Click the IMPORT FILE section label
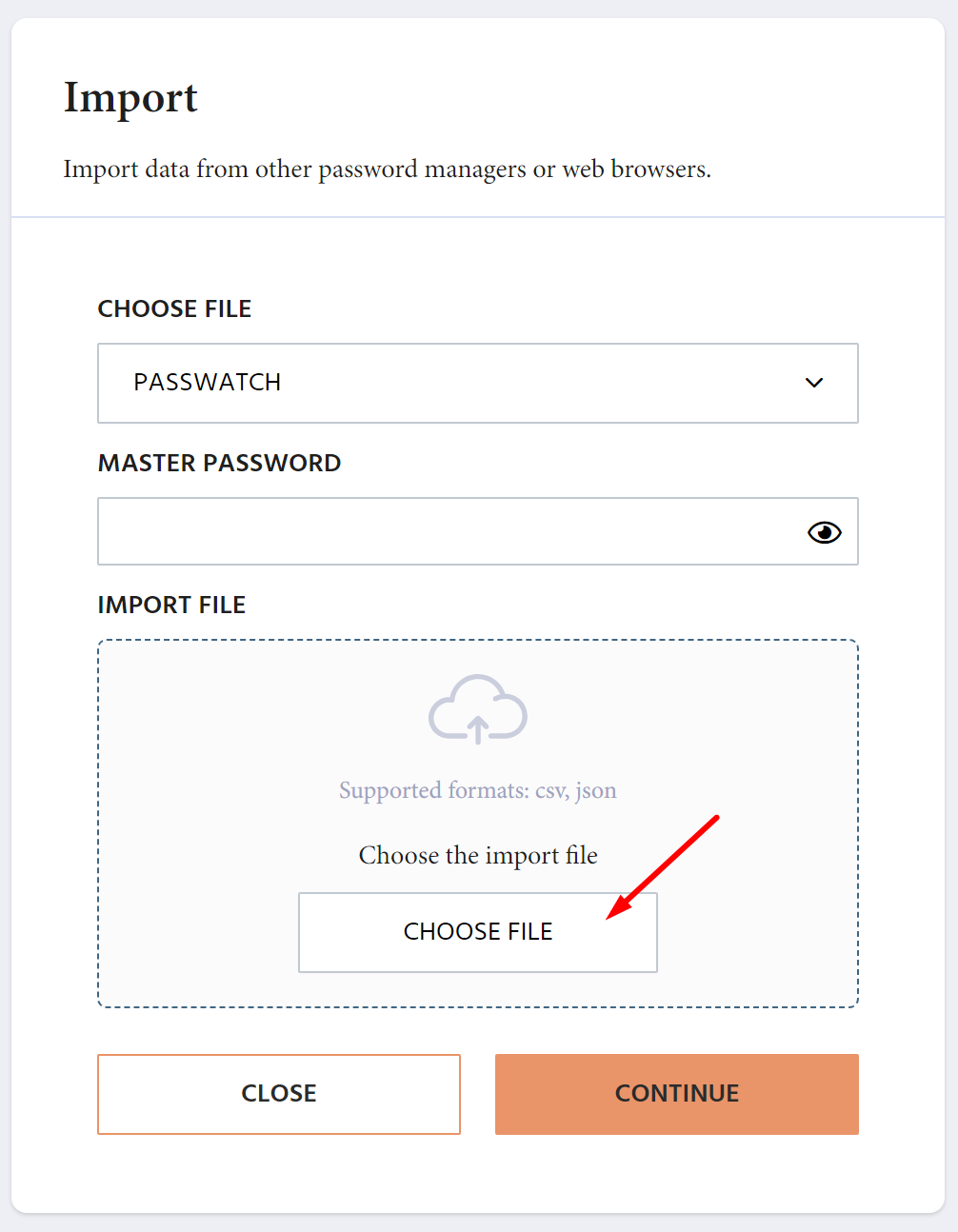958x1232 pixels. 172,605
